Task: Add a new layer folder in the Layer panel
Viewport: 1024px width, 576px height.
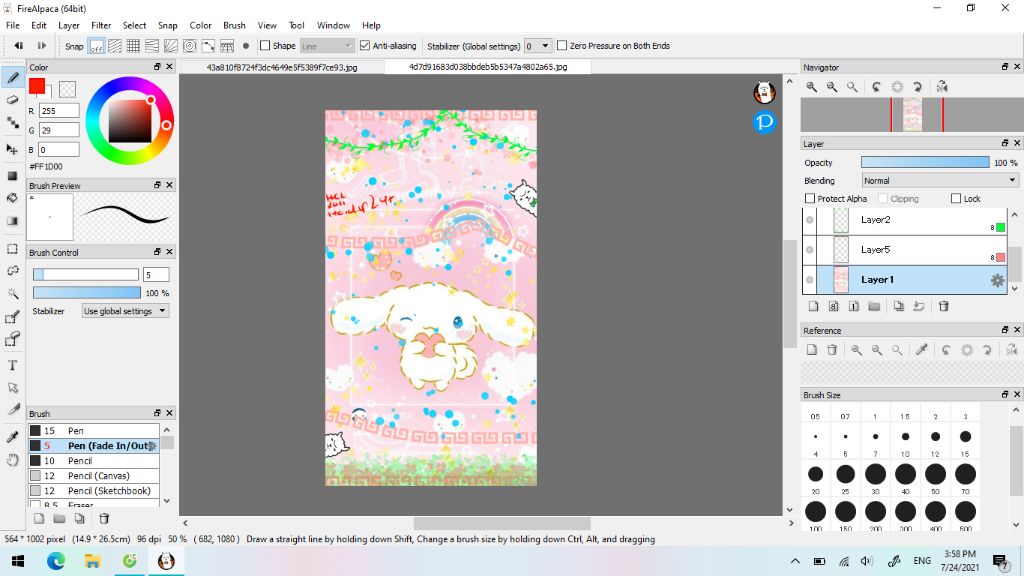Action: pyautogui.click(x=874, y=306)
